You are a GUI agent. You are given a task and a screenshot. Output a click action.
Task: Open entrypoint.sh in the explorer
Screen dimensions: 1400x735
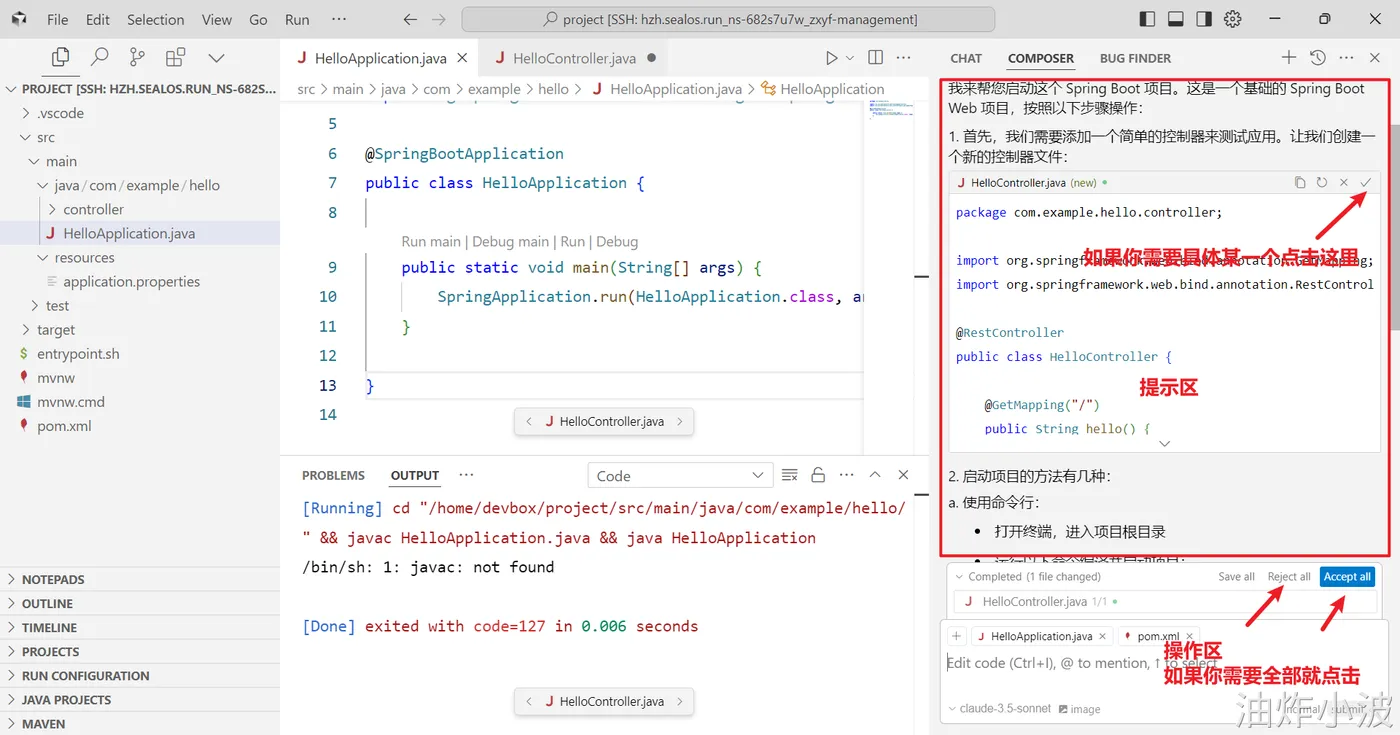click(78, 353)
